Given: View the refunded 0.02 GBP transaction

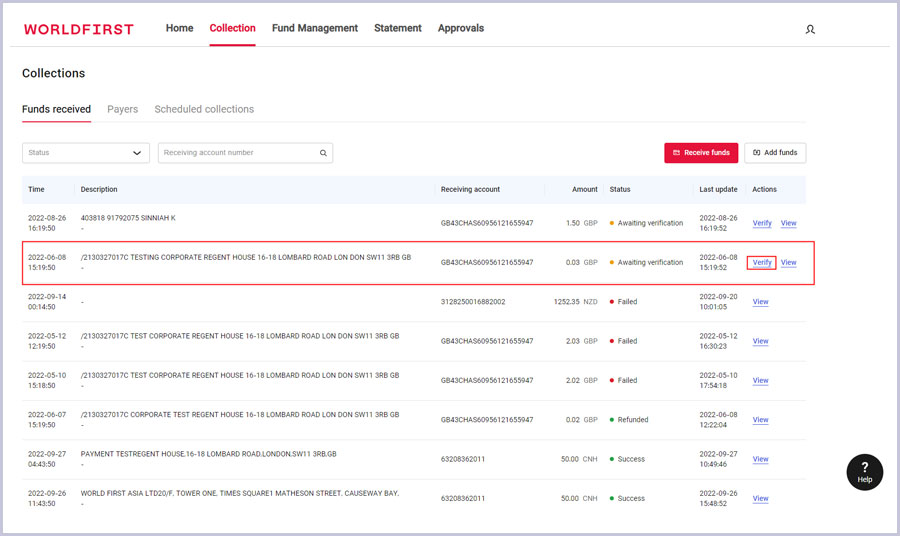Looking at the screenshot, I should [x=760, y=420].
